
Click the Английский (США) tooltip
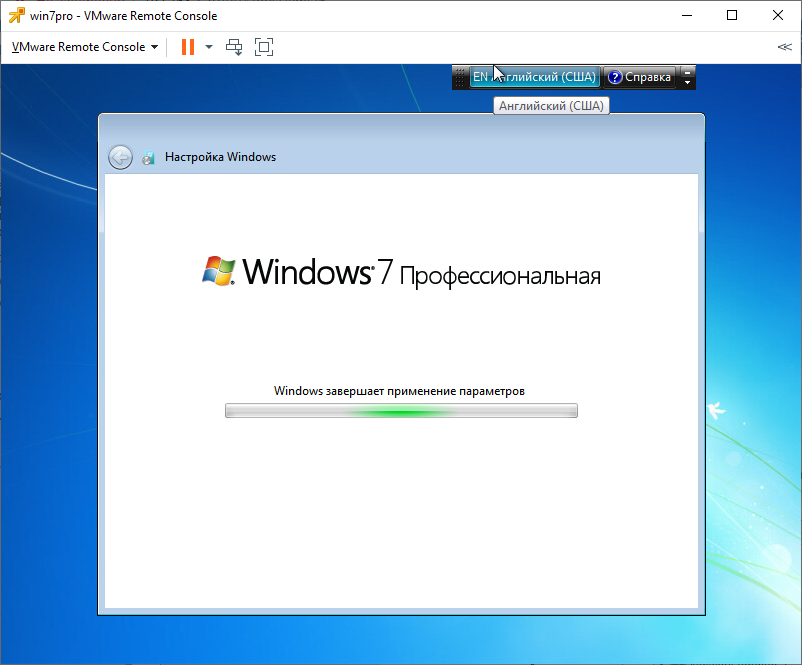551,106
